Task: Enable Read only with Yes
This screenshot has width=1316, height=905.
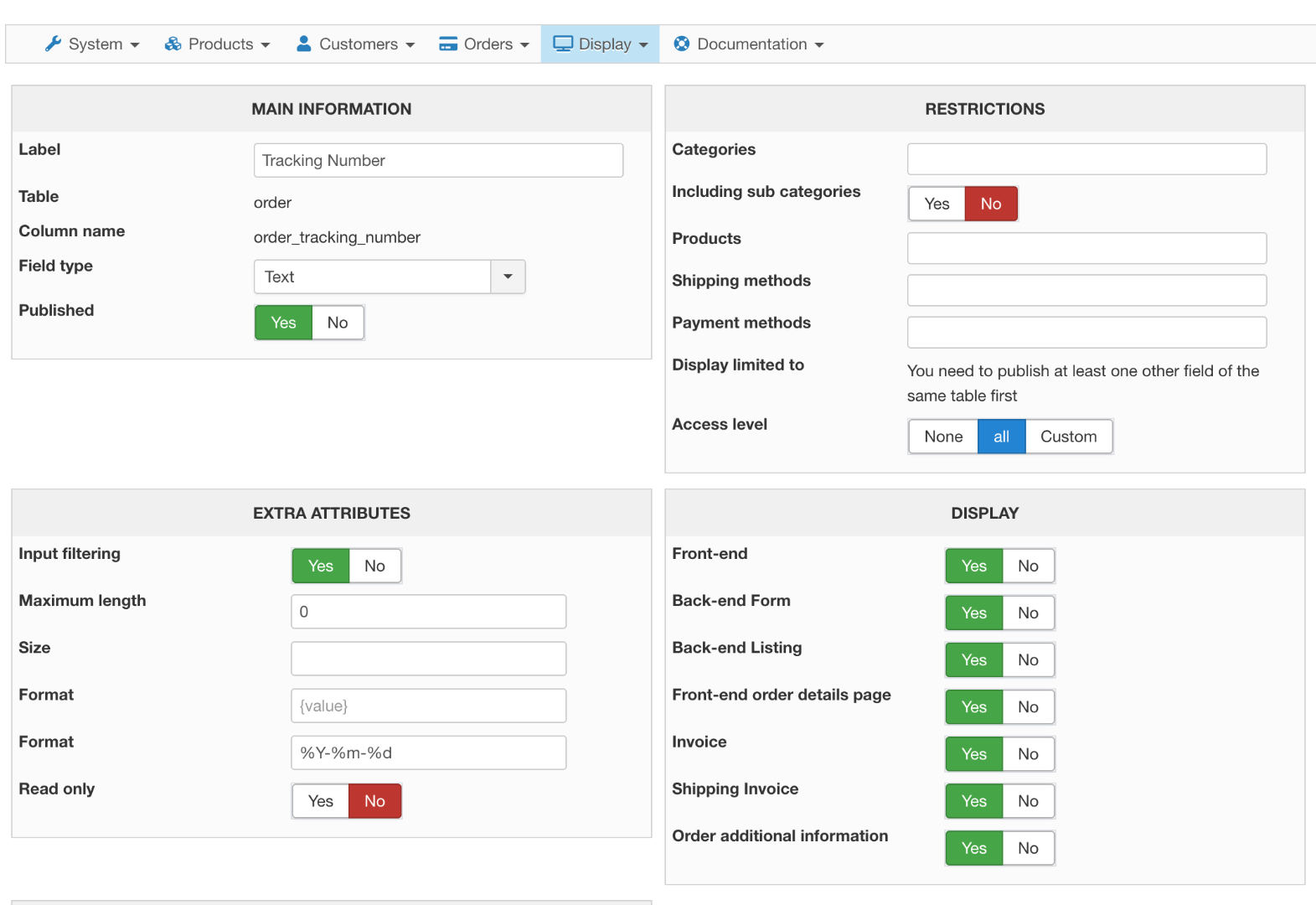Action: (x=320, y=801)
